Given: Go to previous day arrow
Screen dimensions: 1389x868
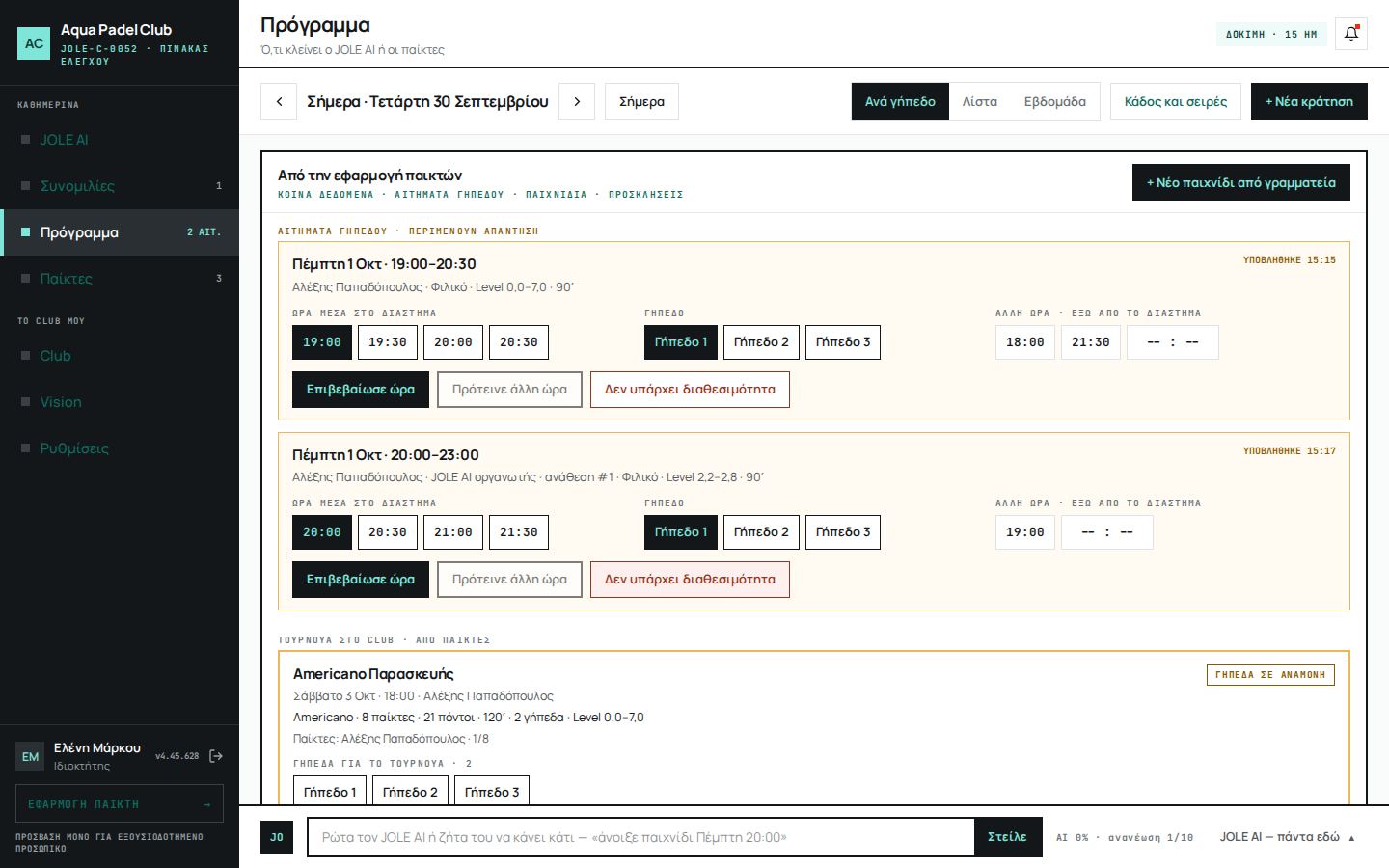Looking at the screenshot, I should click(280, 101).
